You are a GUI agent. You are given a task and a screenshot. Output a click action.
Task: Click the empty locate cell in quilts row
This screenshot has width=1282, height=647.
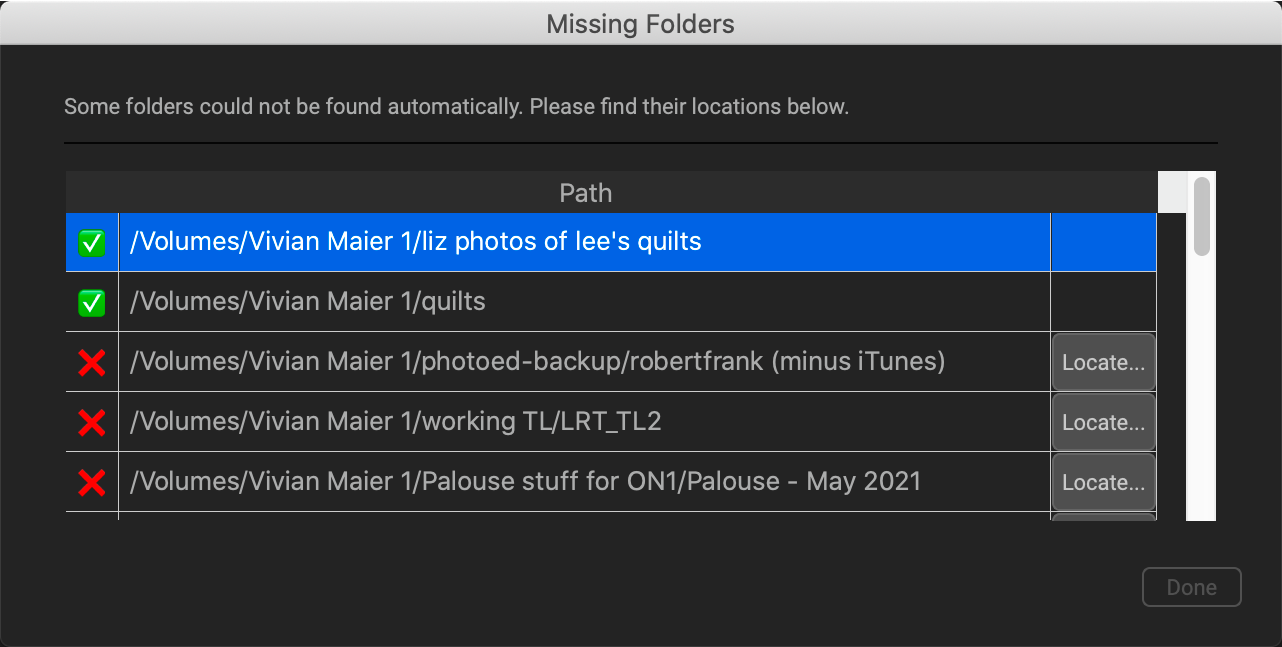click(1103, 302)
